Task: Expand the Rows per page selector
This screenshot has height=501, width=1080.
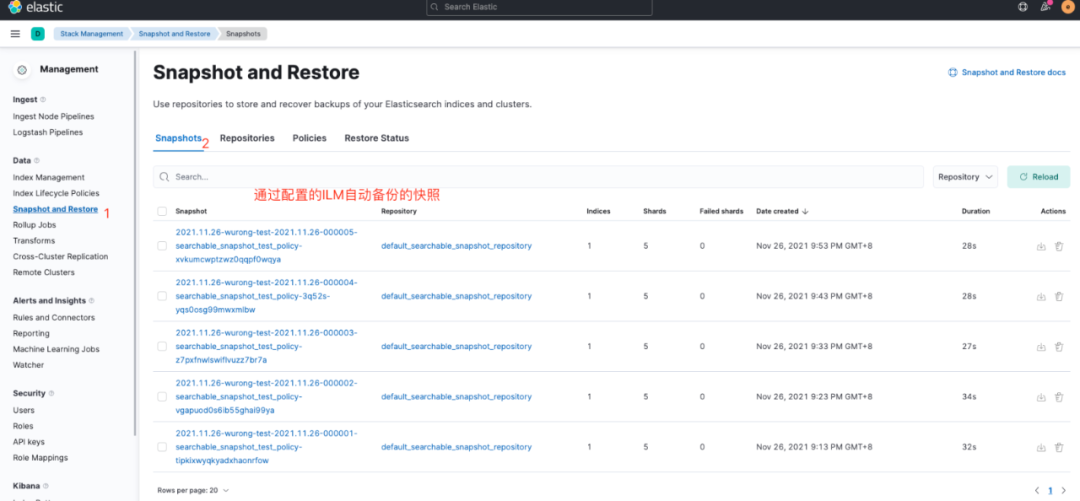Action: 193,490
